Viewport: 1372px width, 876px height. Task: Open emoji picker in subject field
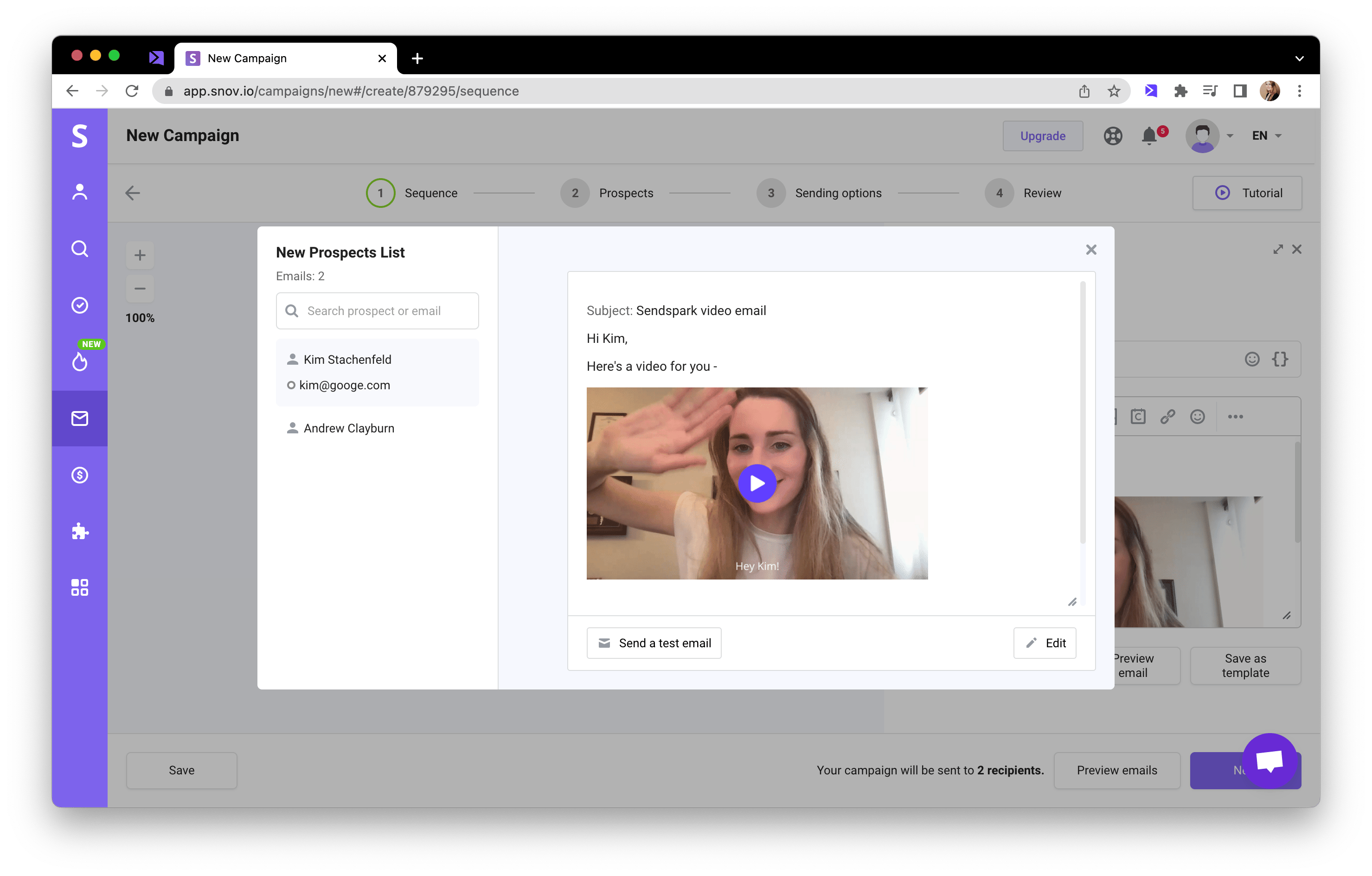click(1251, 359)
